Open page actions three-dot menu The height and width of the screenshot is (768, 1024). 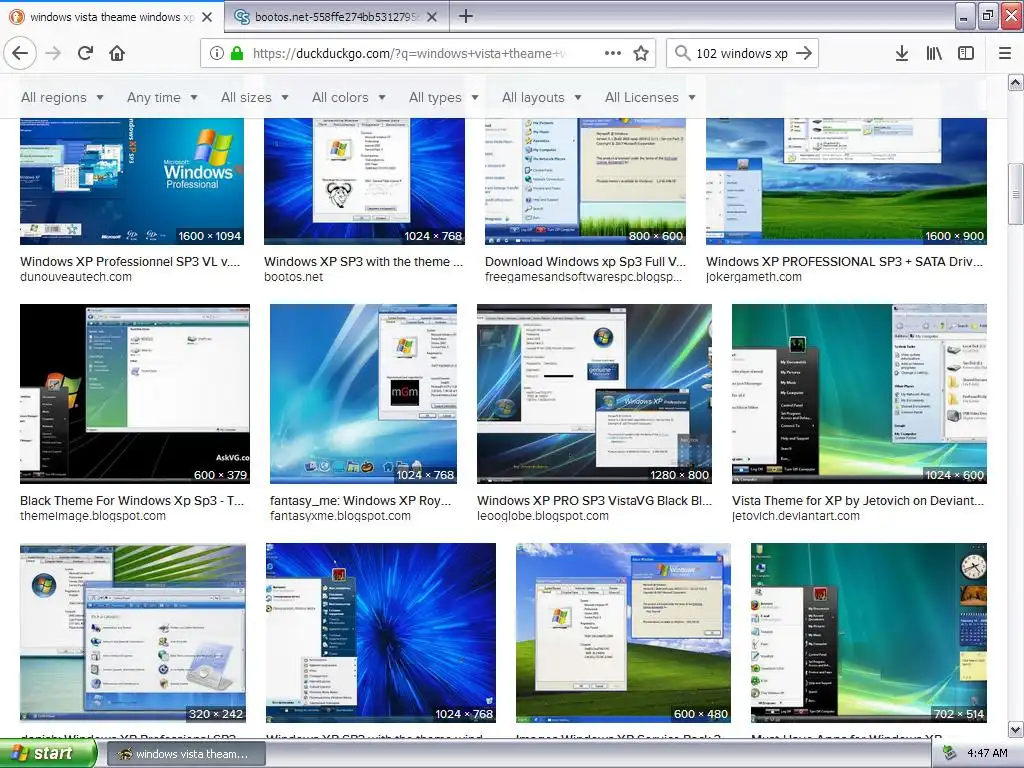point(613,53)
